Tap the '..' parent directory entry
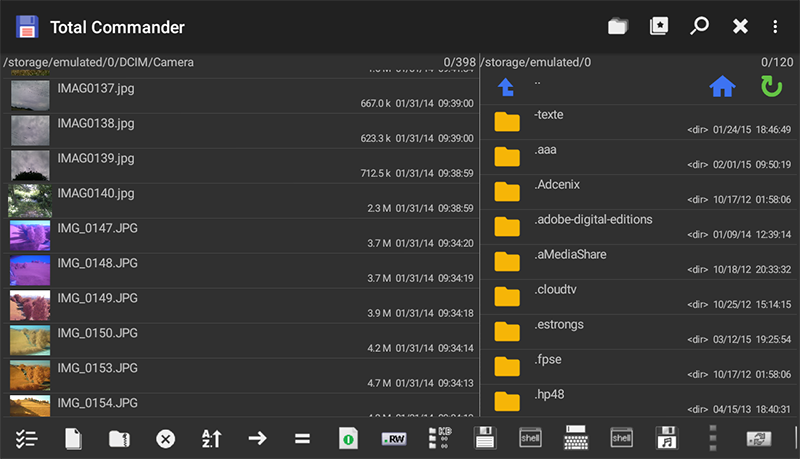 [x=537, y=83]
